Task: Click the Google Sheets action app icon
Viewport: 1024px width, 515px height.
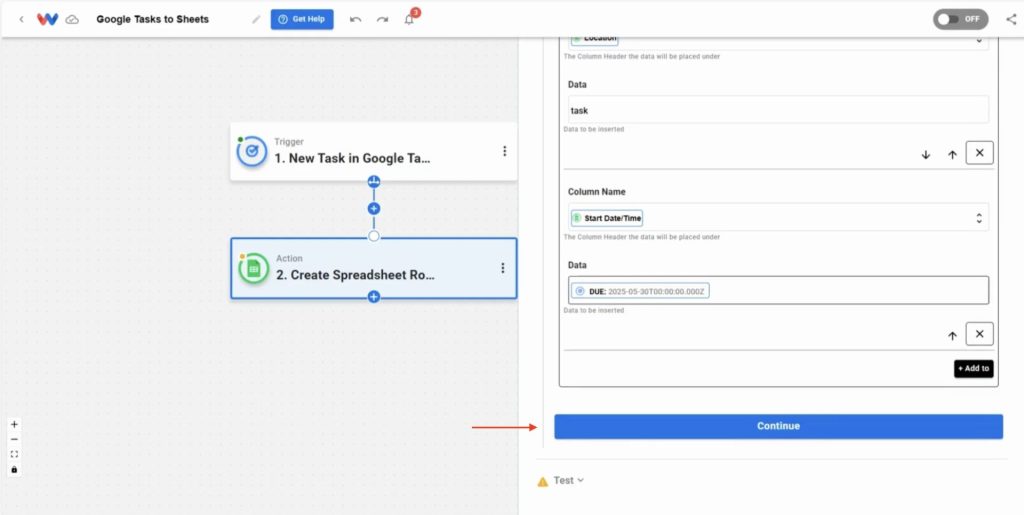Action: [253, 268]
